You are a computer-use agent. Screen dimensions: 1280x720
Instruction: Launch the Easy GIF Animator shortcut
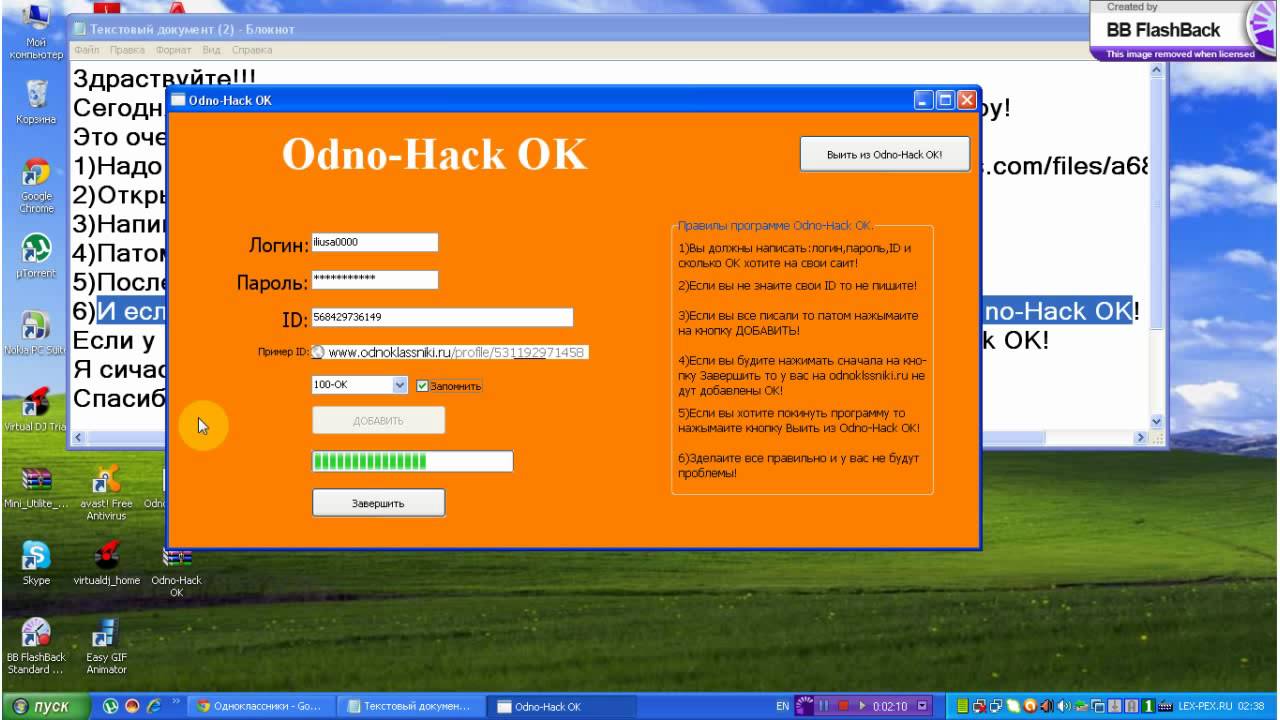click(x=106, y=646)
